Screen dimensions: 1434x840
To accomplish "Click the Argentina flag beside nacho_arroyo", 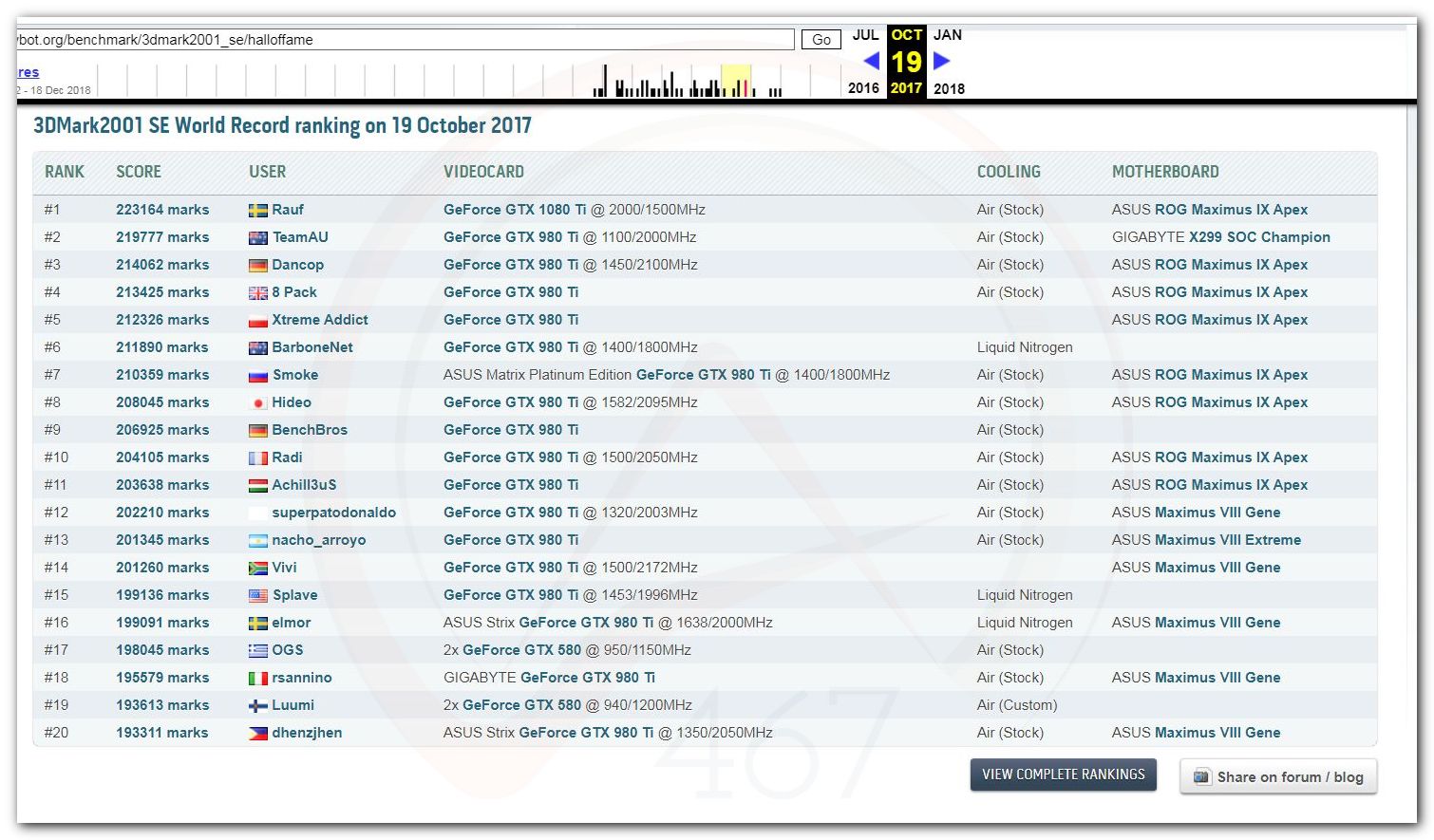I will [257, 541].
